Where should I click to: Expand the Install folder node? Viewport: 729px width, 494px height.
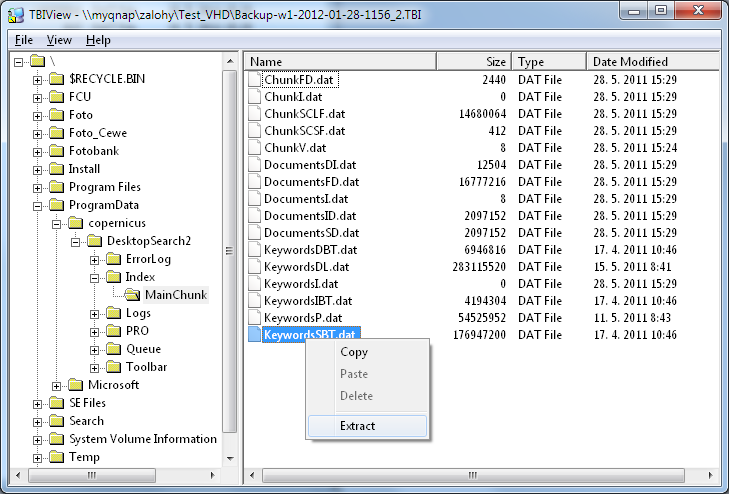37,170
